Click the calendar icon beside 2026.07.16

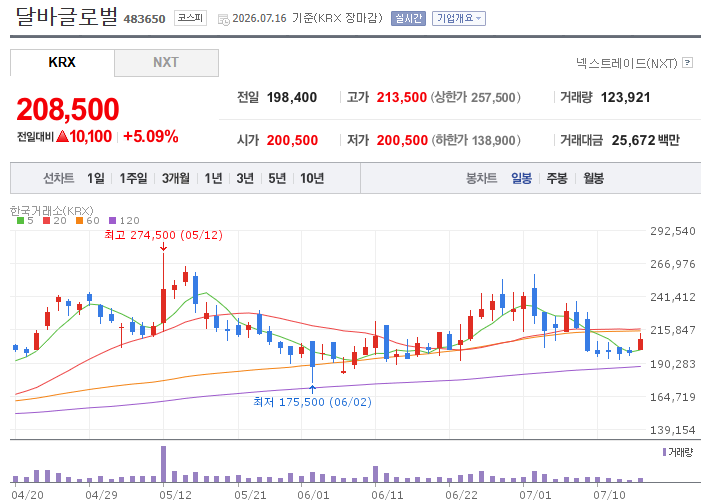224,19
